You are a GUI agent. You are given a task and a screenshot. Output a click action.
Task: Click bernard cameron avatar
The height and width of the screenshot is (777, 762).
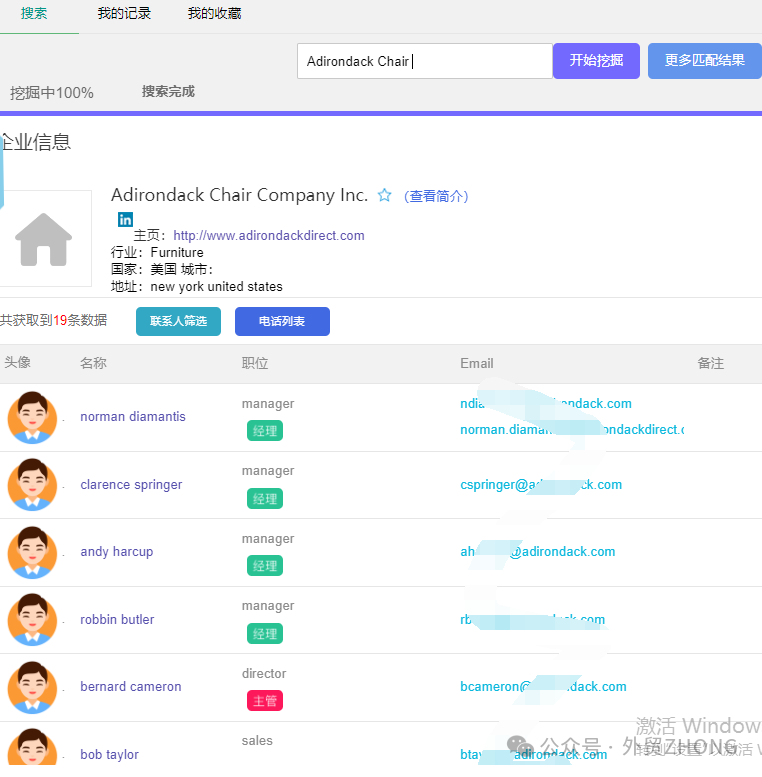(32, 687)
